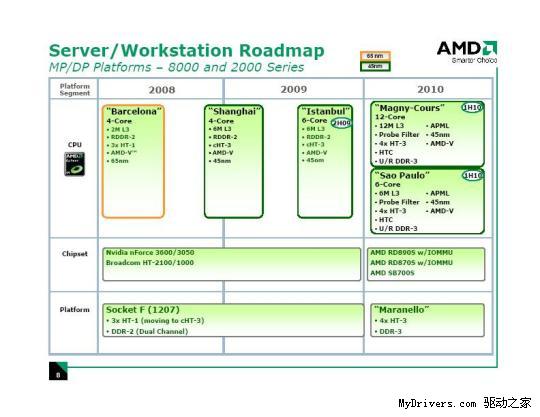Click 3x HT-1 (moving to cHT-3) bullet
The image size is (540, 417).
point(155,321)
